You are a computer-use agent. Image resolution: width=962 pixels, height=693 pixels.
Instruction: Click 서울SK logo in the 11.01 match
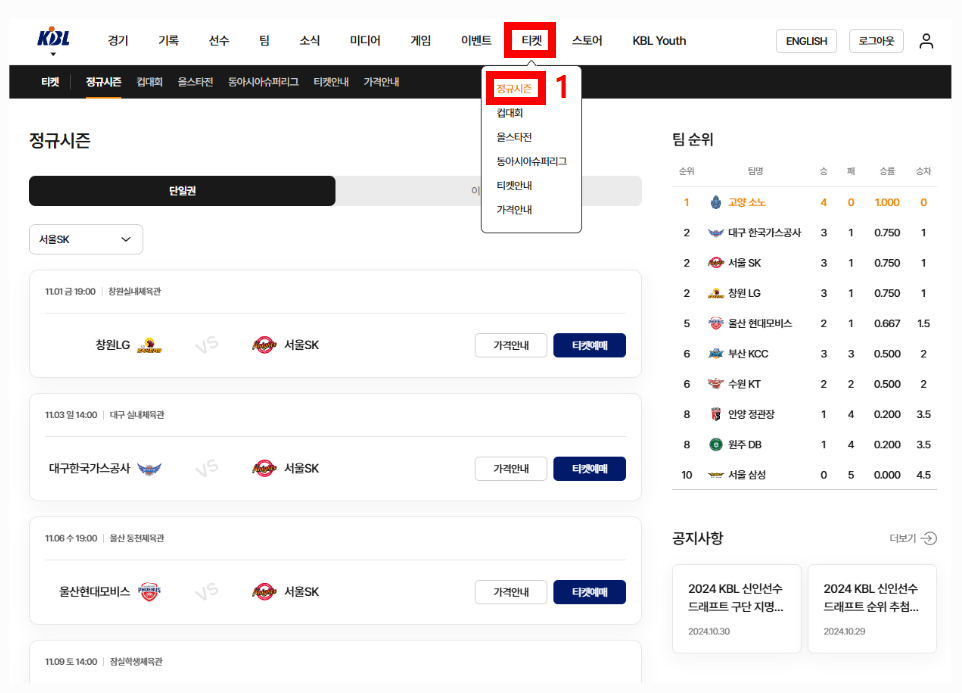point(264,345)
